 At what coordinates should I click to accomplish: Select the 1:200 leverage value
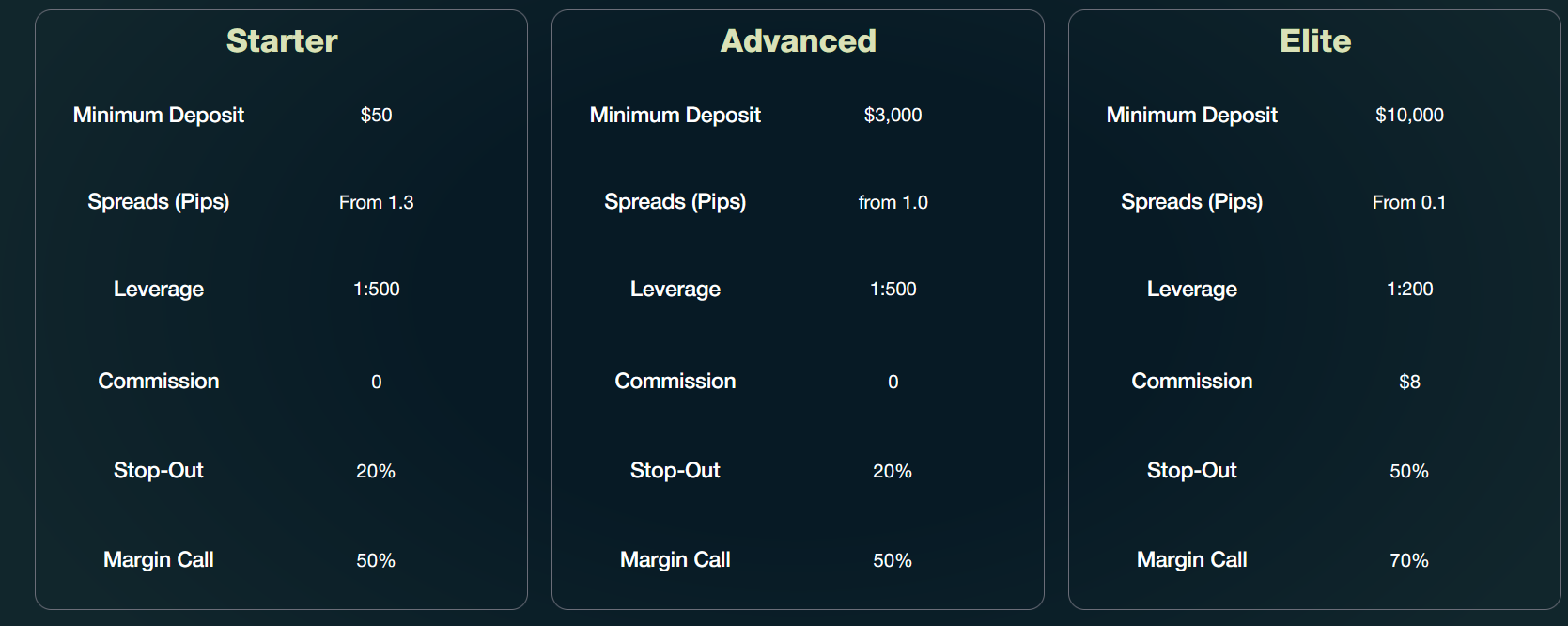pyautogui.click(x=1409, y=289)
